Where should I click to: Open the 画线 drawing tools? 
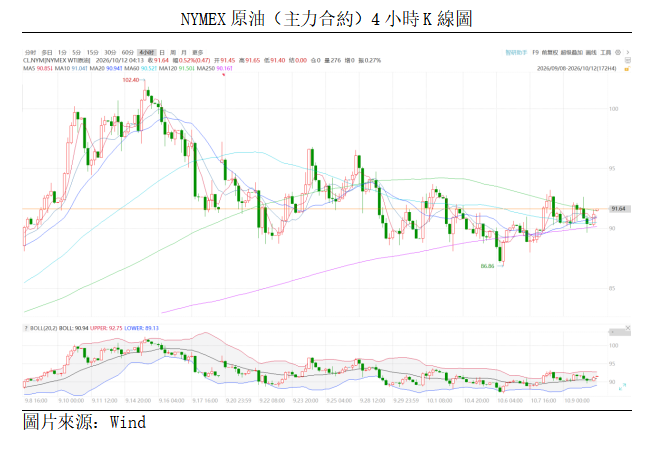pos(591,53)
